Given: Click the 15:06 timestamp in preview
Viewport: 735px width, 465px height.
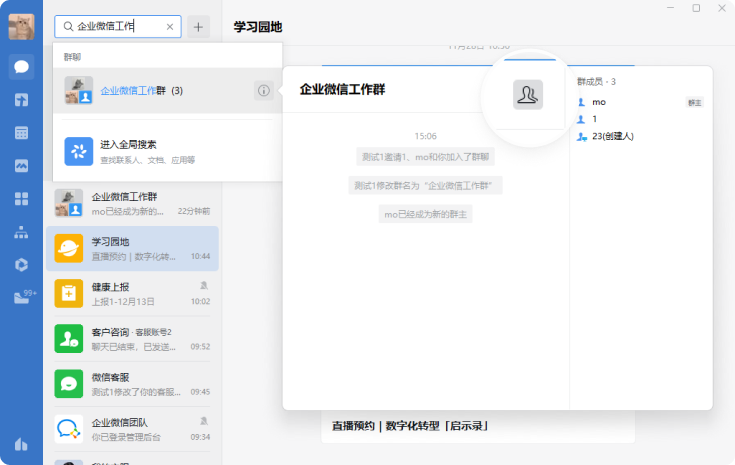Looking at the screenshot, I should point(425,136).
